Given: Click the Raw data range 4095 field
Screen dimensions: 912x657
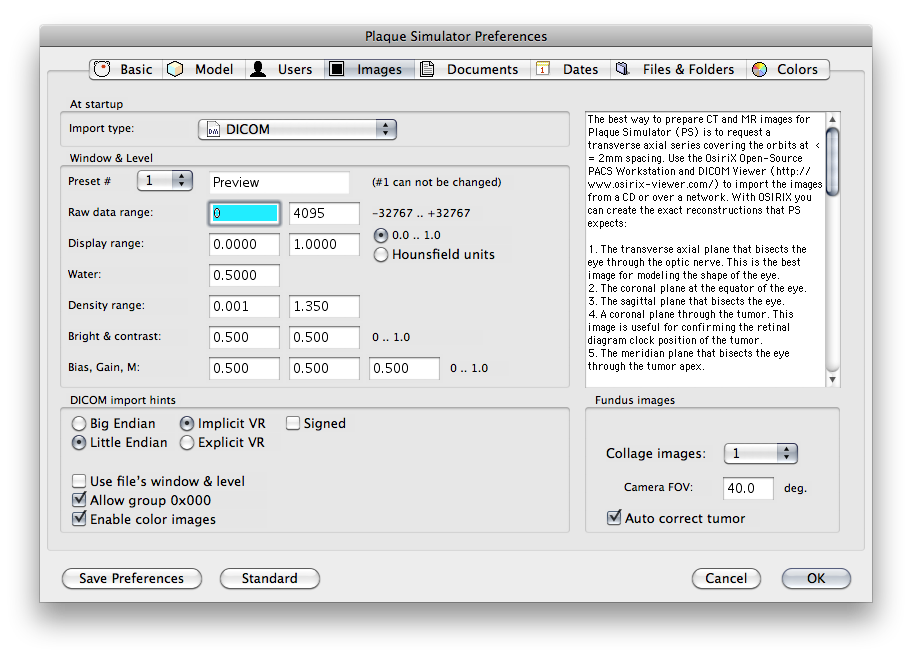Looking at the screenshot, I should [x=324, y=213].
